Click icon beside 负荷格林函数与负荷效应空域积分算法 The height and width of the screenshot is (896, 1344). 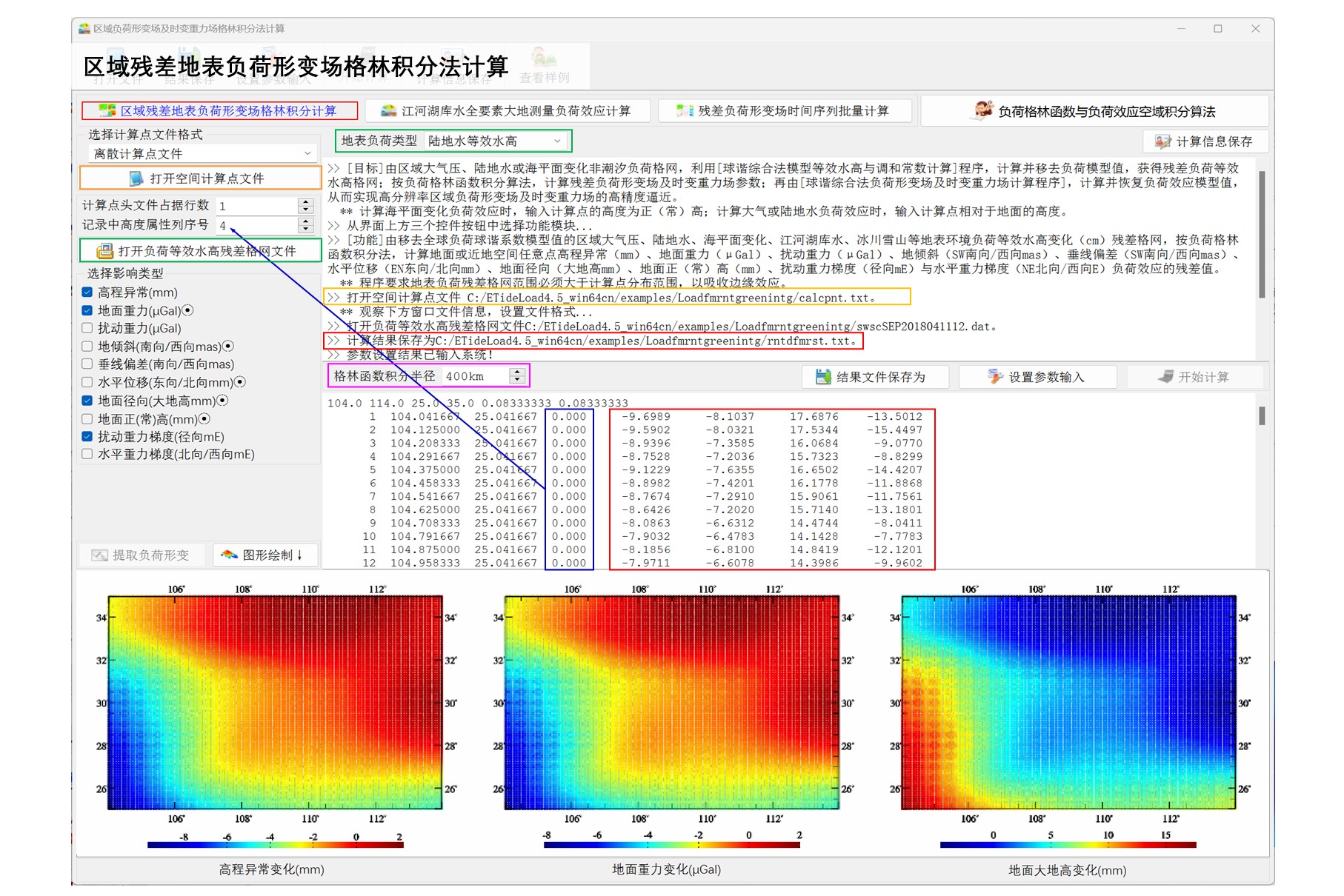(x=983, y=110)
